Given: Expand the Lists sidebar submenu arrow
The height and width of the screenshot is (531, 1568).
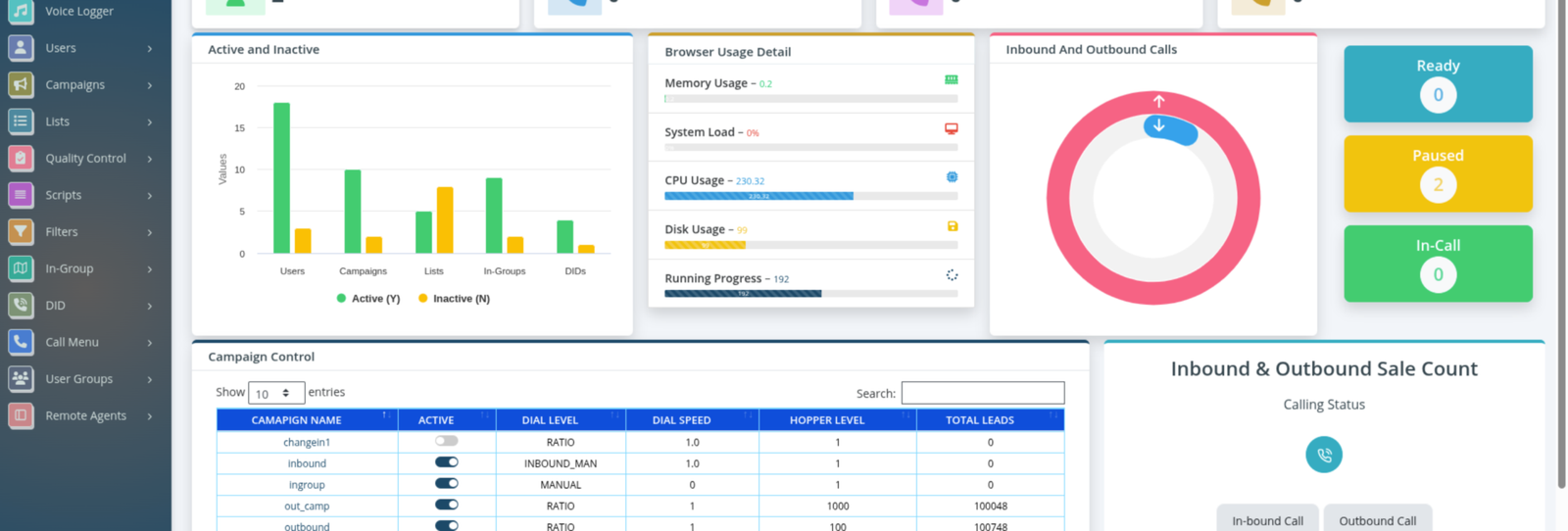Looking at the screenshot, I should click(150, 122).
